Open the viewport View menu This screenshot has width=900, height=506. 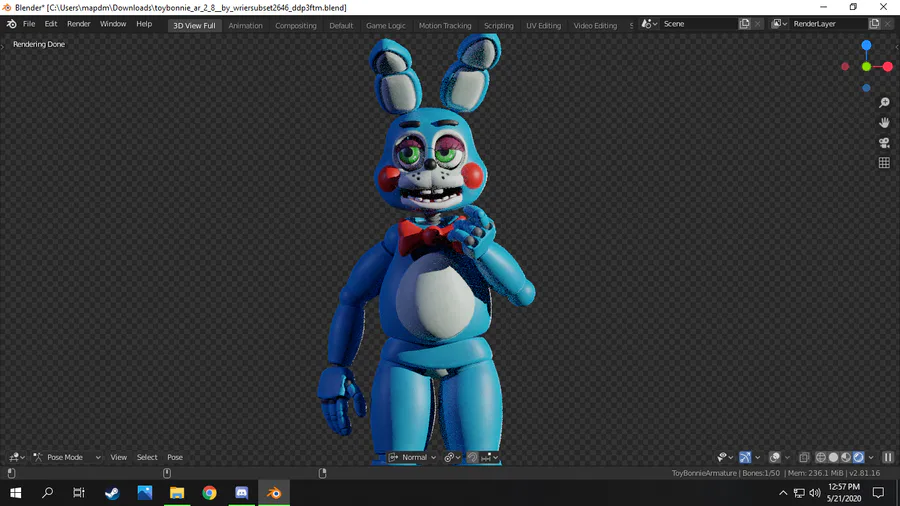coord(118,457)
